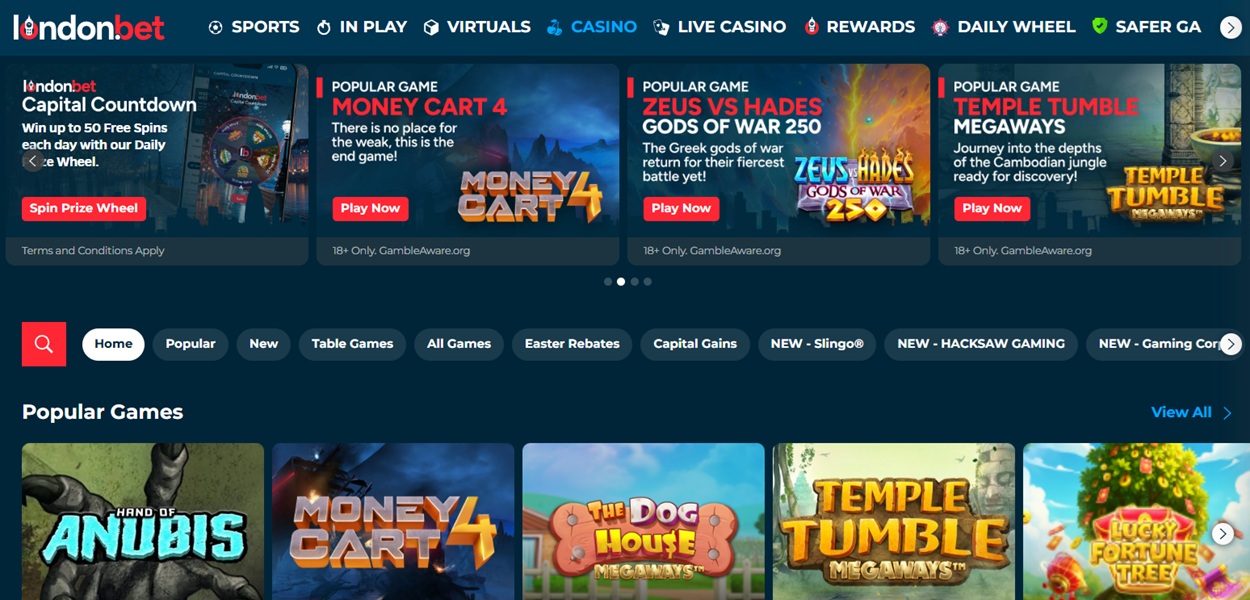The width and height of the screenshot is (1250, 600).
Task: Open the Hand of Anubis game thumbnail
Action: coord(143,521)
